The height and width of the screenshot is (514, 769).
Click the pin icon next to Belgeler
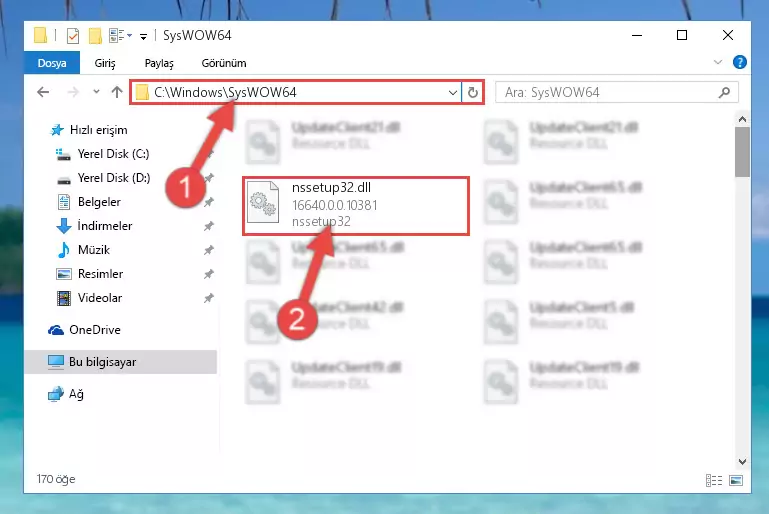209,202
